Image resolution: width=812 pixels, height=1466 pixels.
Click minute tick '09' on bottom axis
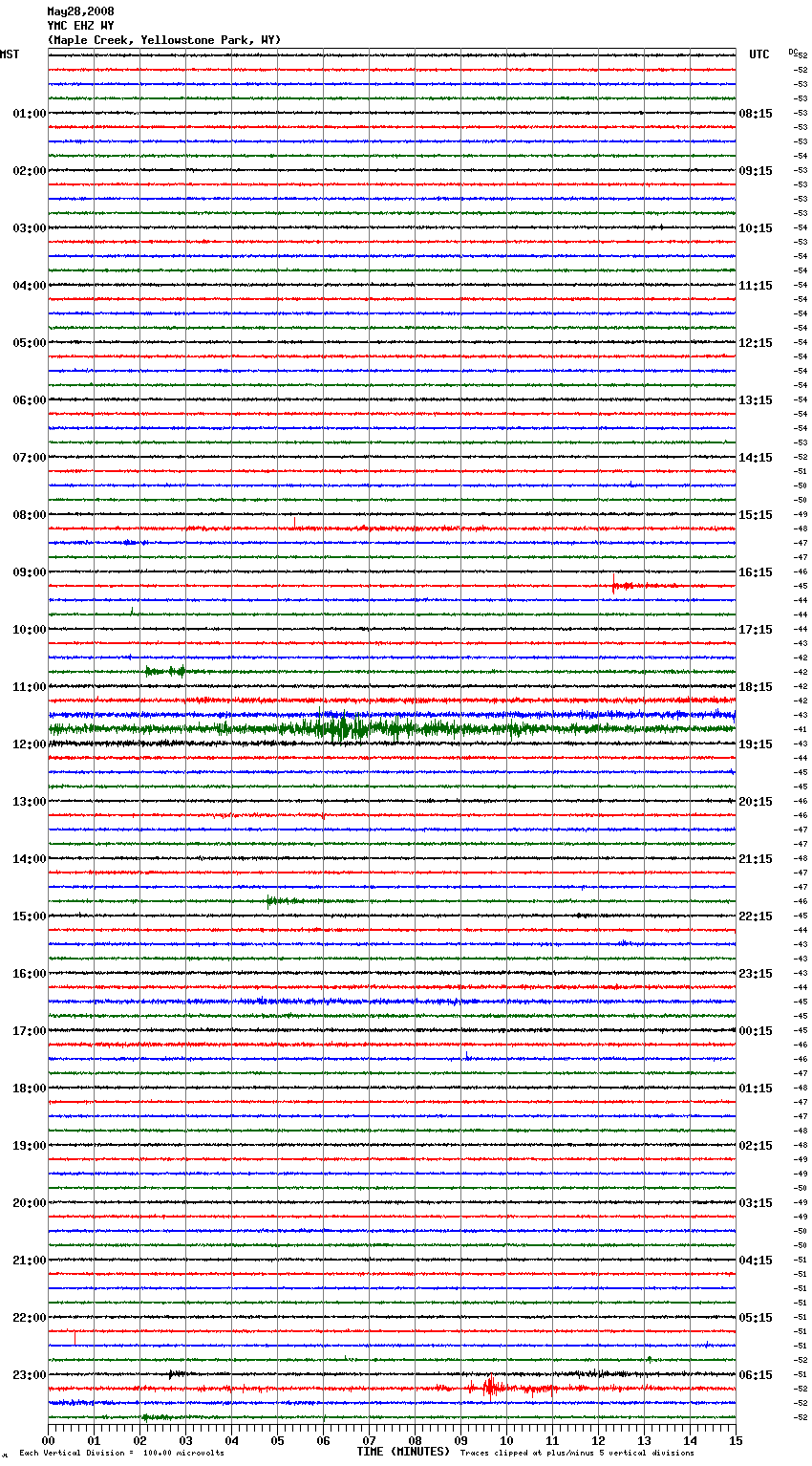[460, 1440]
